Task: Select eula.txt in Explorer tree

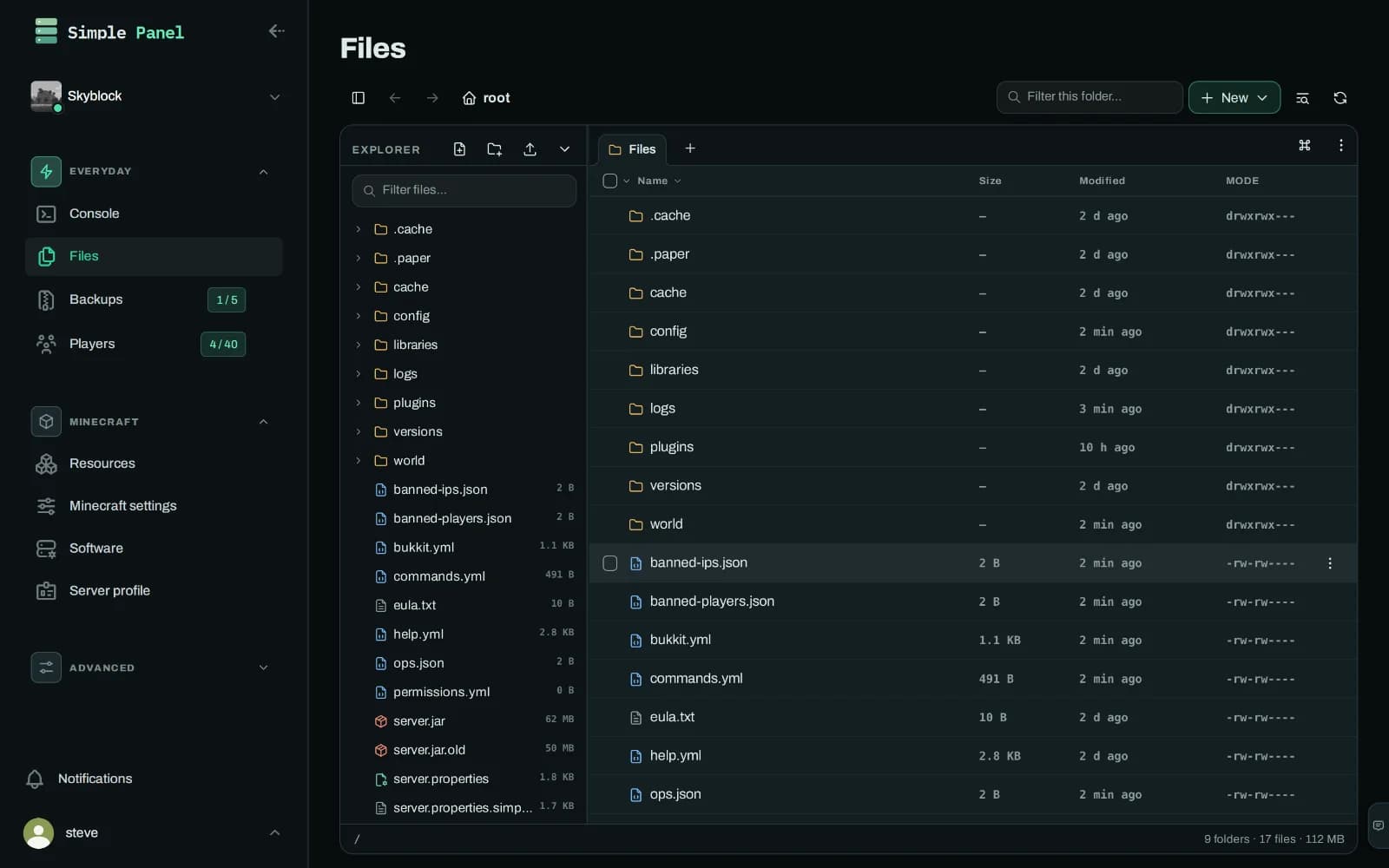Action: pos(464,605)
